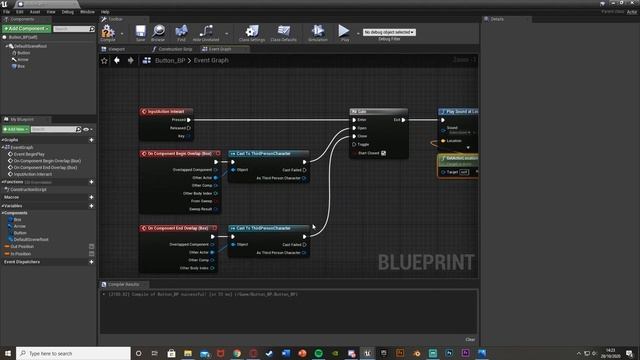The image size is (640, 360).
Task: Open the Task View taskbar button
Action: point(155,353)
